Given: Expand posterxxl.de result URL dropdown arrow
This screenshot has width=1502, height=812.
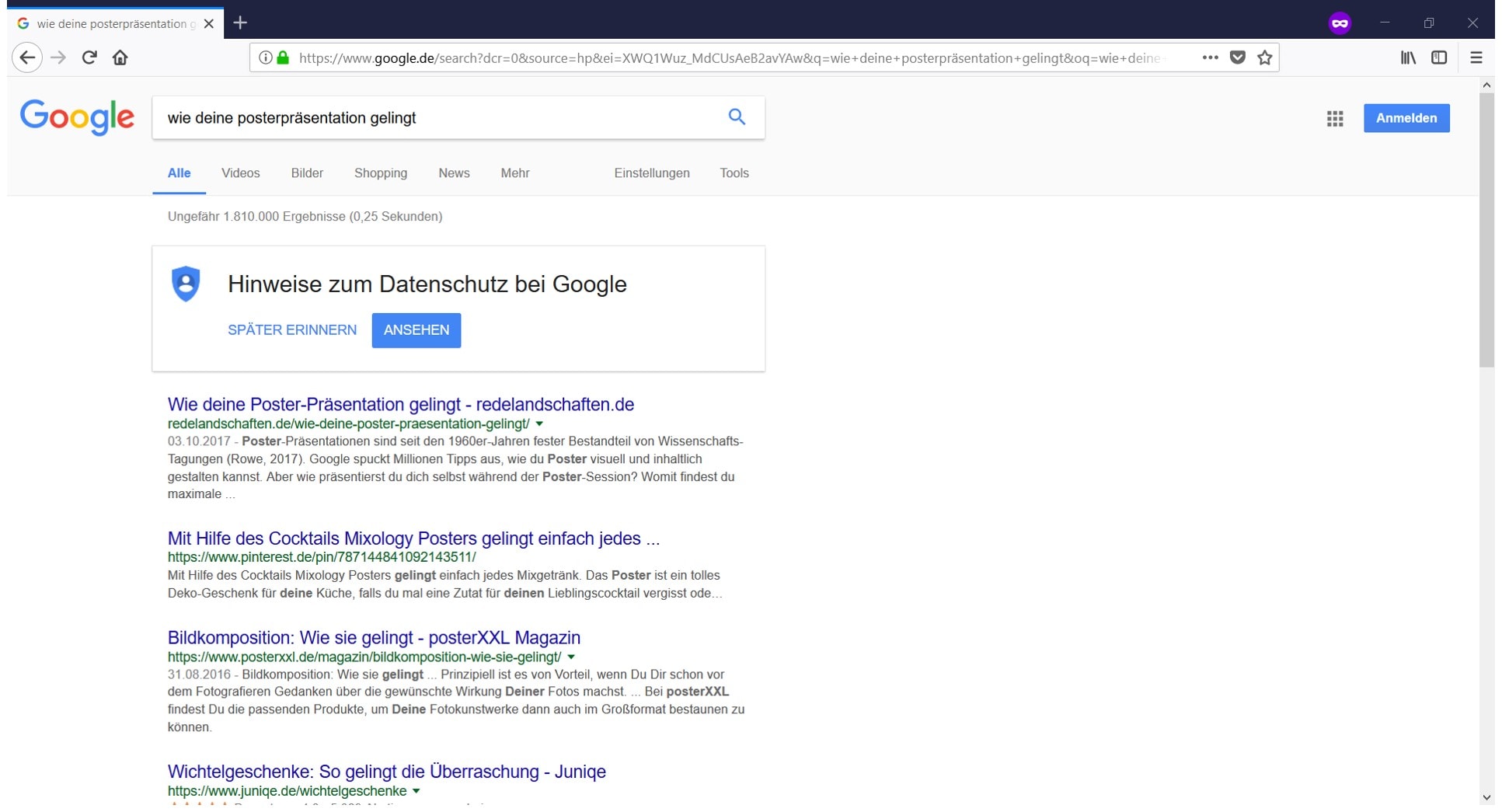Looking at the screenshot, I should (571, 657).
